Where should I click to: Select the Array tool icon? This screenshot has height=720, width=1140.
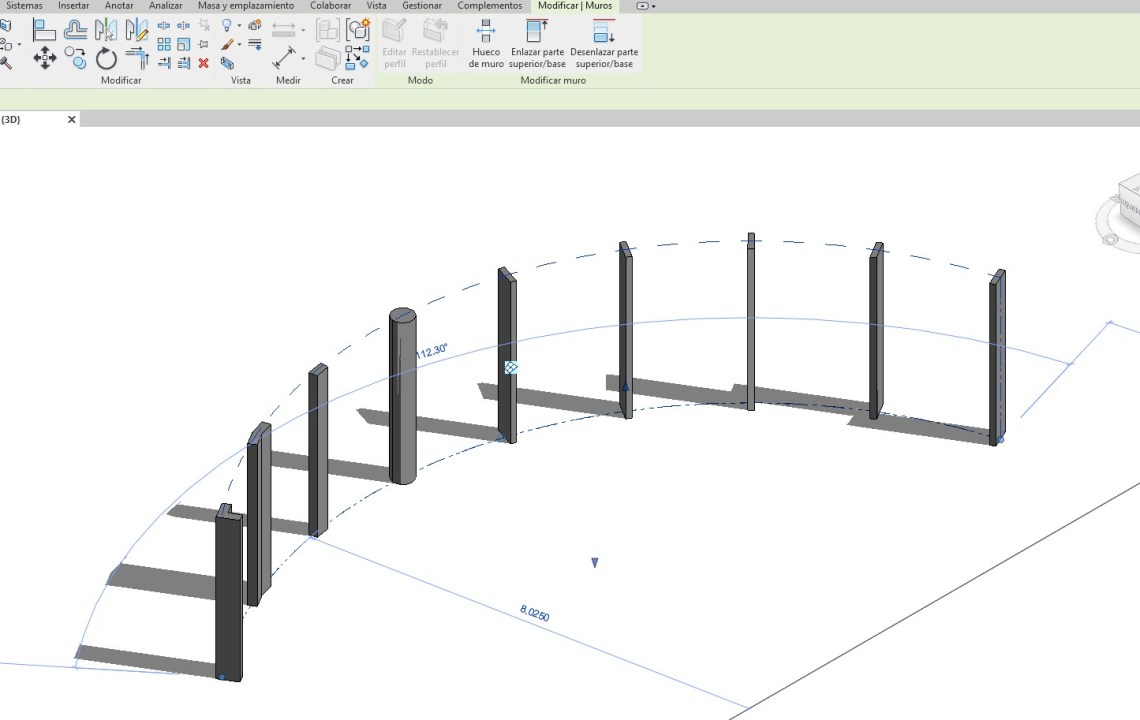tap(165, 44)
